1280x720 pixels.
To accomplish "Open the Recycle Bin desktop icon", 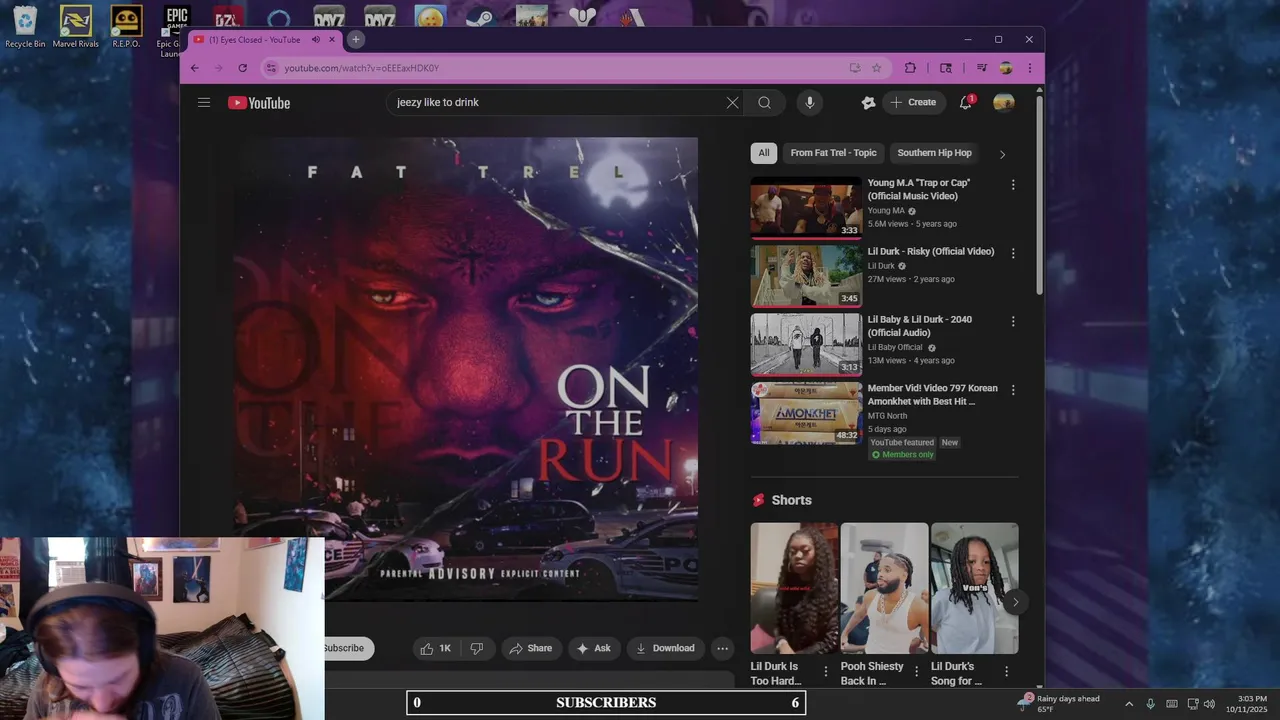I will coord(25,27).
